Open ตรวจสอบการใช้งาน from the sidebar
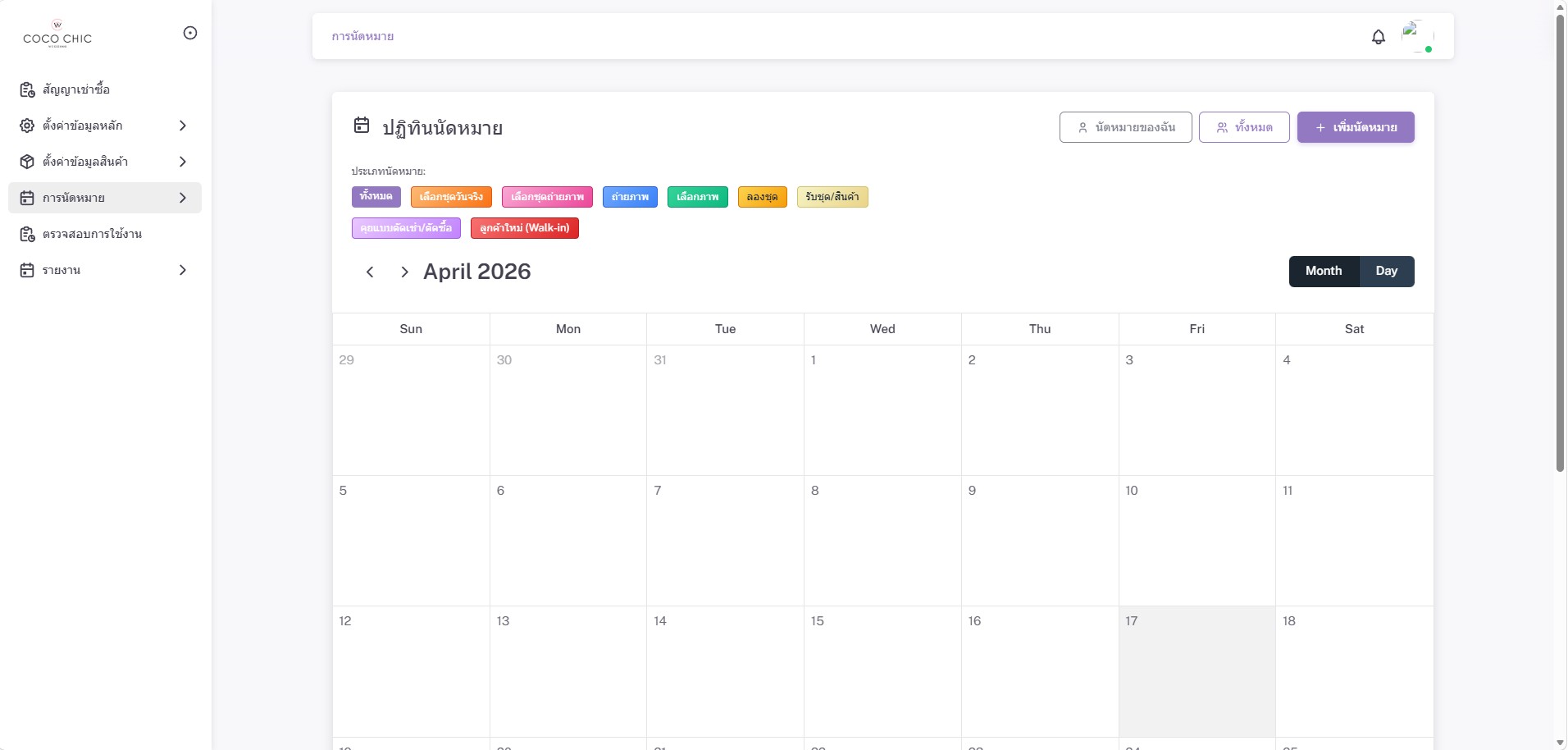Screen dimensions: 1568x750 pyautogui.click(x=92, y=234)
